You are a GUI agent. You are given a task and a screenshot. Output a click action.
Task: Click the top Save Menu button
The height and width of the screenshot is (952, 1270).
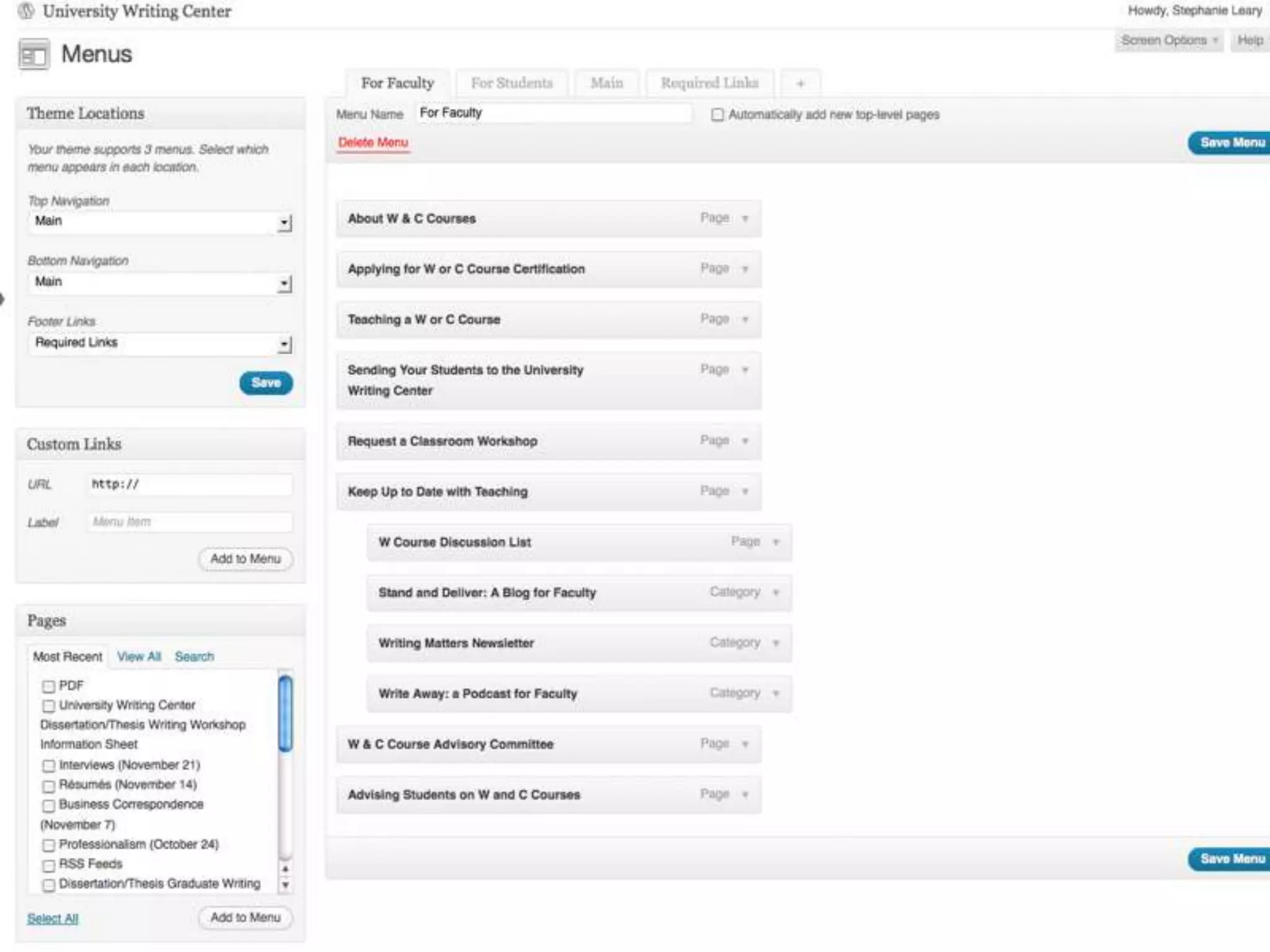pos(1230,143)
